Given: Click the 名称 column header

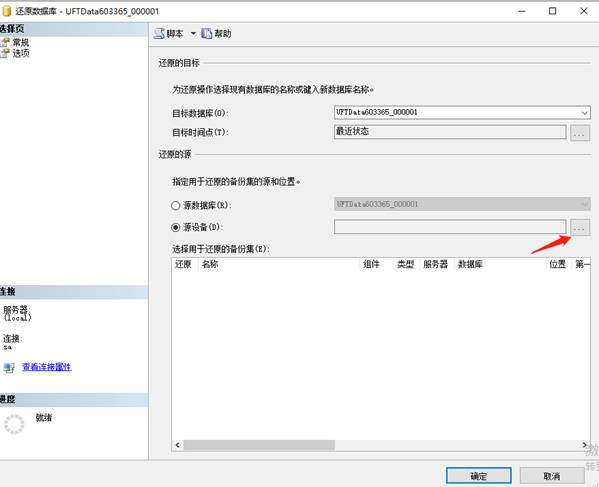Looking at the screenshot, I should [x=210, y=264].
